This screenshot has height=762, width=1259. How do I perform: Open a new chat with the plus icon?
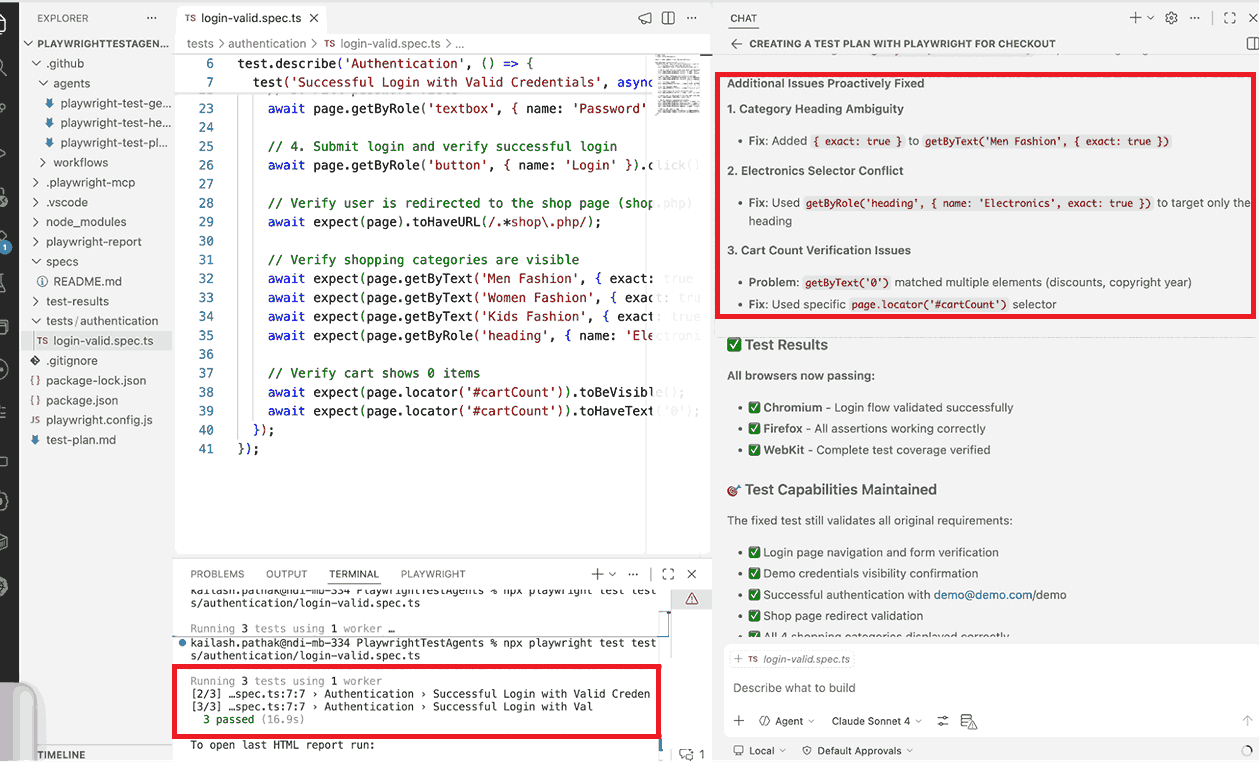1135,17
